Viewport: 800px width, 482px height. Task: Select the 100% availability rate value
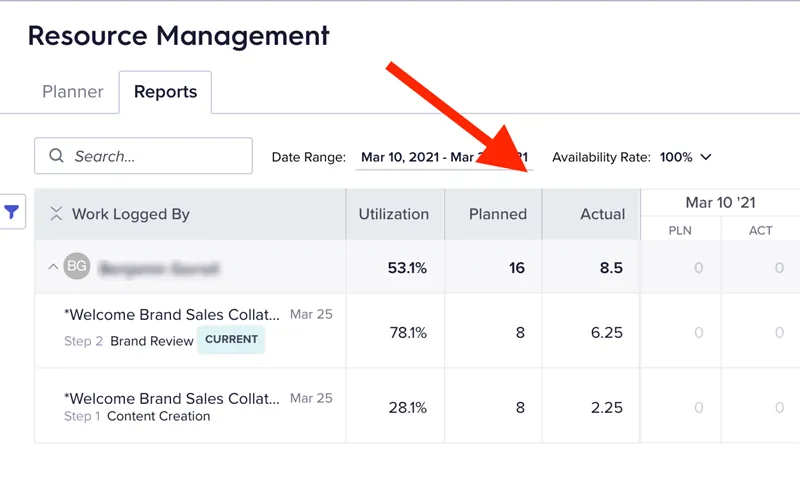pyautogui.click(x=676, y=157)
